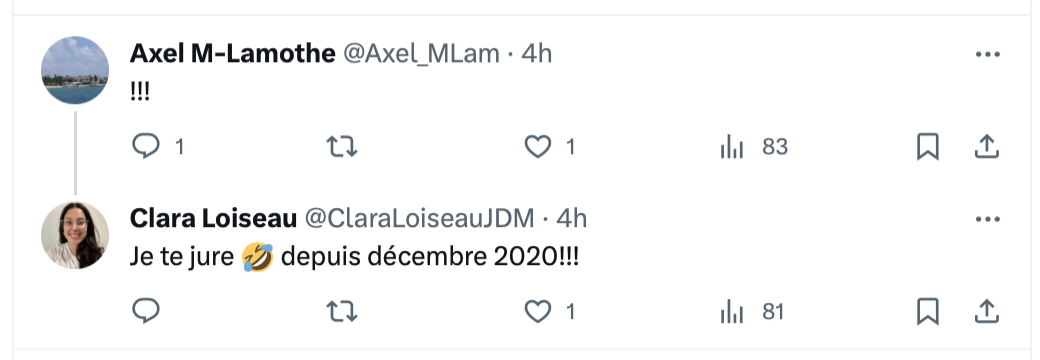
Task: Reply to Axel M-Lamothe's tweet
Action: [x=146, y=146]
